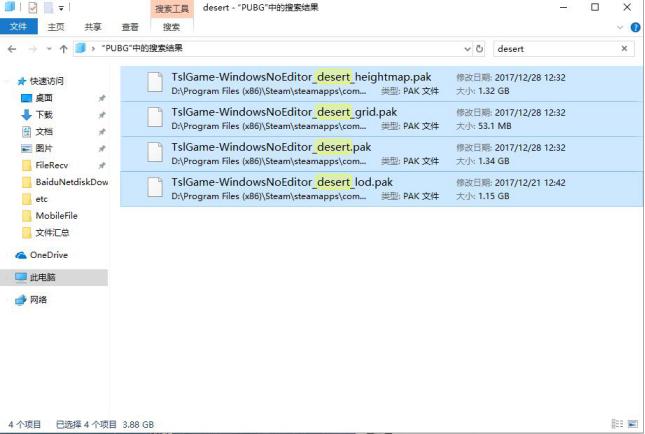Image resolution: width=645 pixels, height=434 pixels.
Task: Click the 1.32 GB size of heightmap.pak
Action: [x=494, y=91]
